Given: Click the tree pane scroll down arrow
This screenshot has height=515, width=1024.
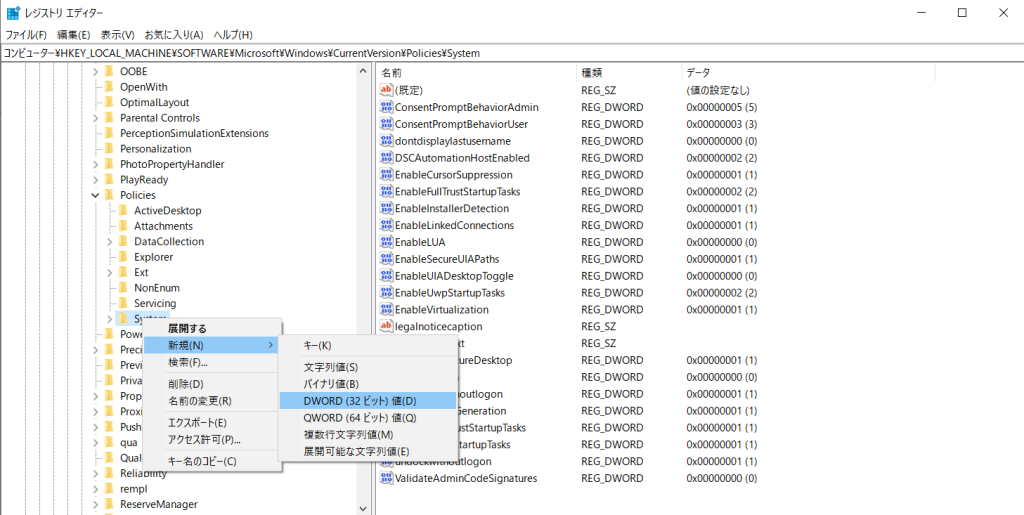Looking at the screenshot, I should pos(364,508).
